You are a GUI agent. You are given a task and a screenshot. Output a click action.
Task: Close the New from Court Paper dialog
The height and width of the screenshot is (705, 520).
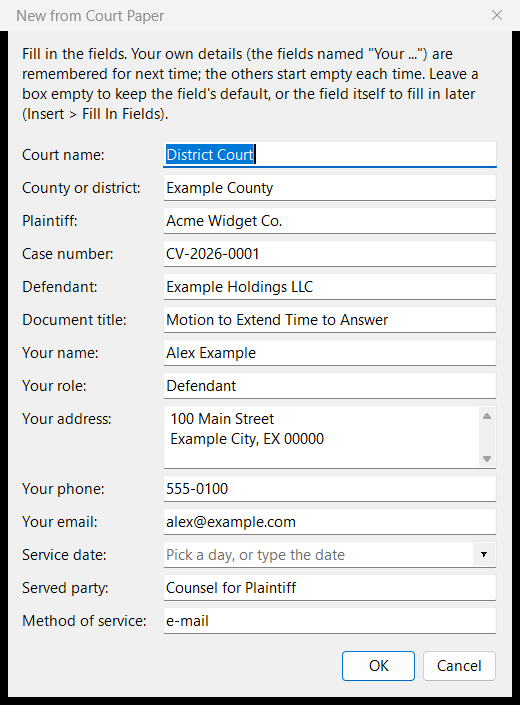click(x=497, y=15)
